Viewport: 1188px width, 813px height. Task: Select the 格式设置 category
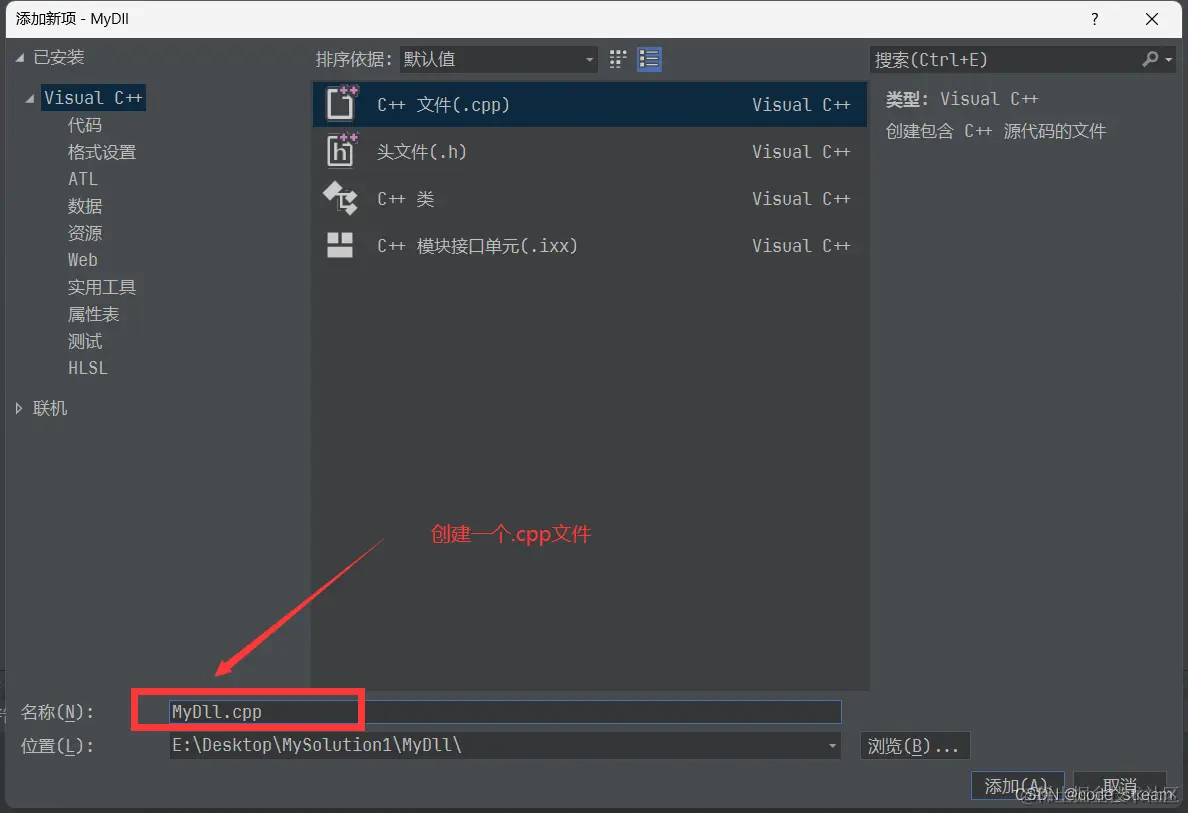tap(102, 152)
